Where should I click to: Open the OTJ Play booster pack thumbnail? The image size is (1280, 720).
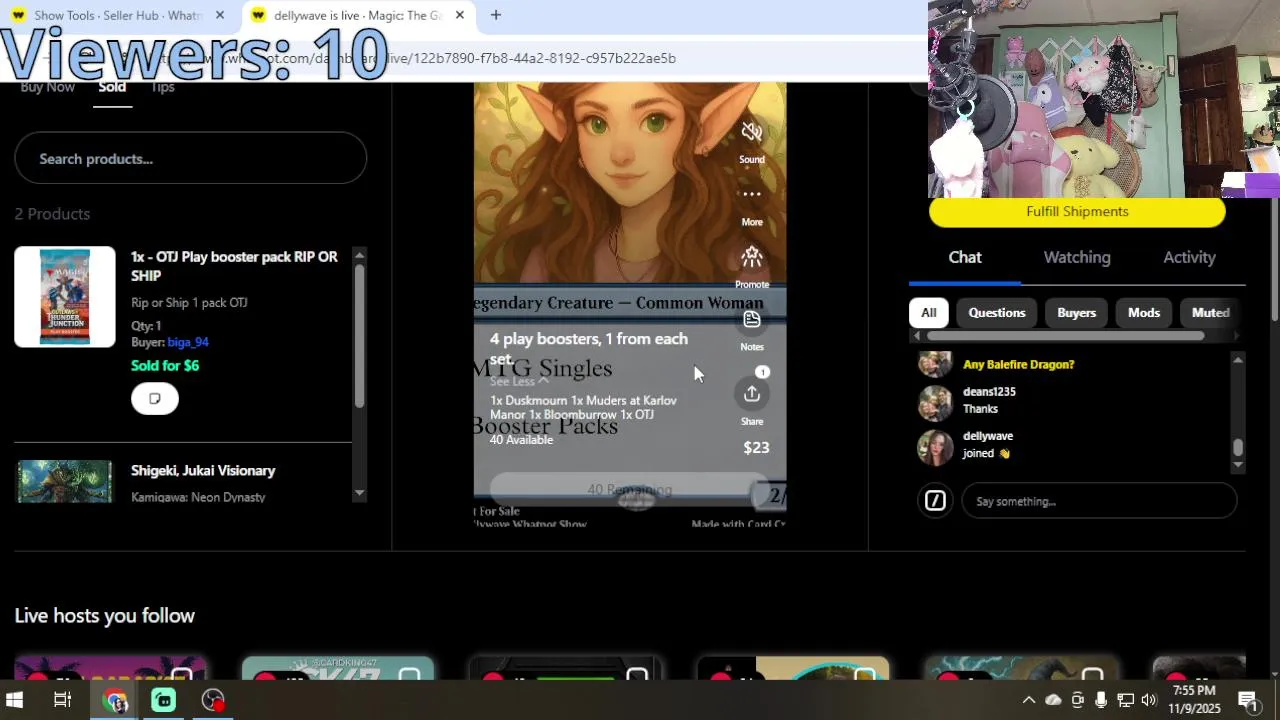point(65,297)
